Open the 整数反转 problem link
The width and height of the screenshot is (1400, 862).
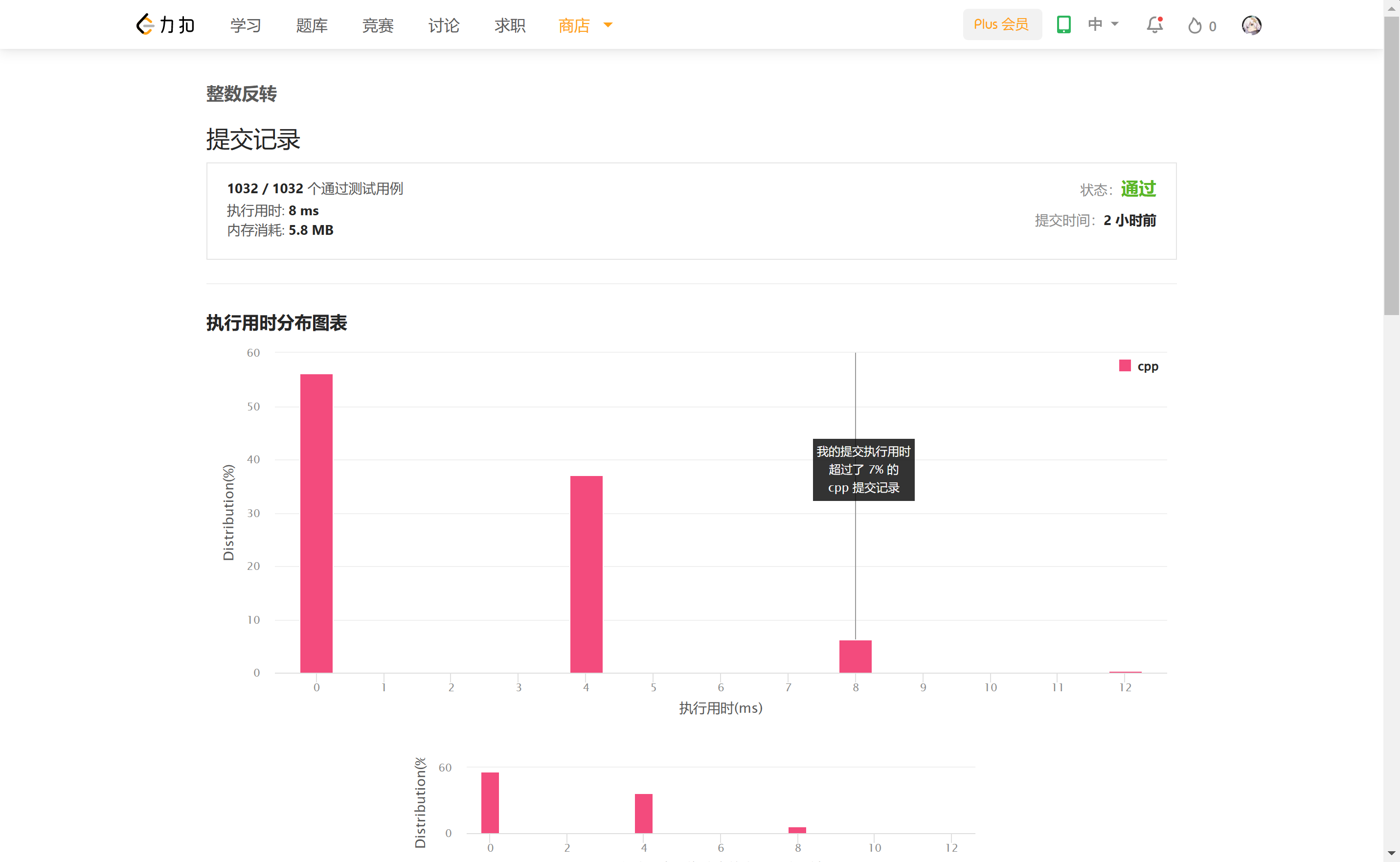pyautogui.click(x=241, y=93)
